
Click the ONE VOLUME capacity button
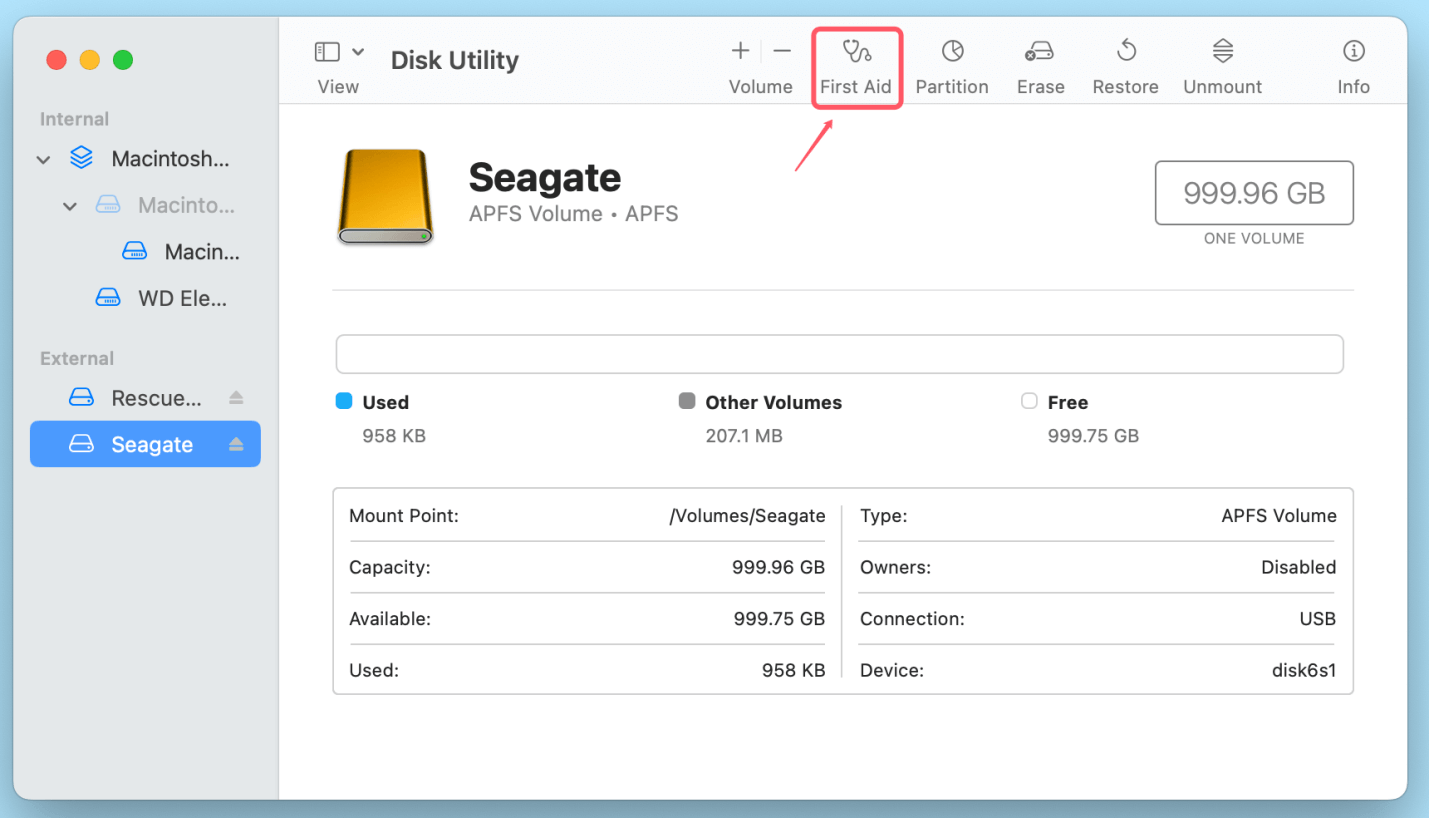pyautogui.click(x=1253, y=192)
